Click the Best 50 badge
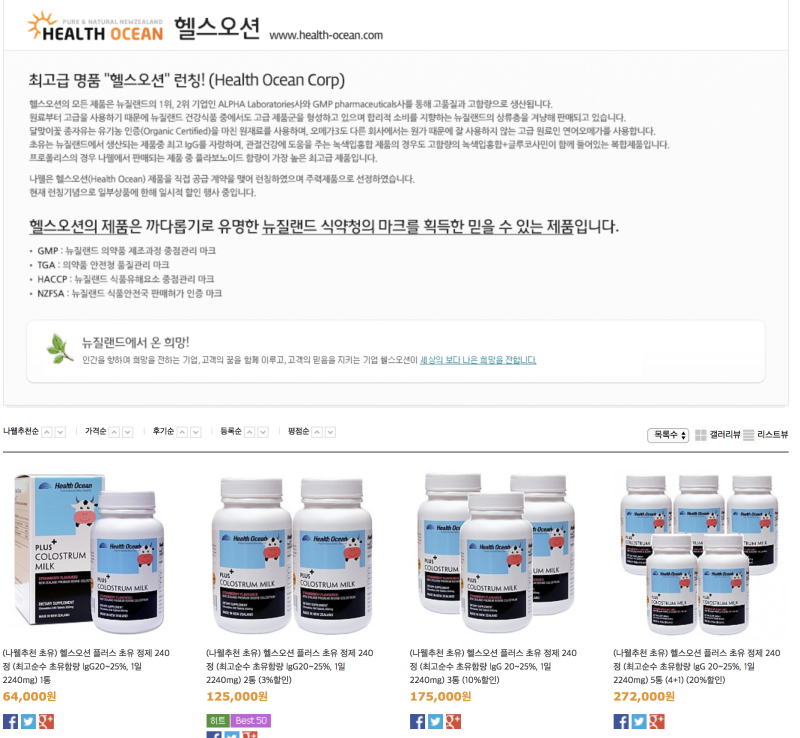Viewport: 800px width, 738px height. click(251, 720)
